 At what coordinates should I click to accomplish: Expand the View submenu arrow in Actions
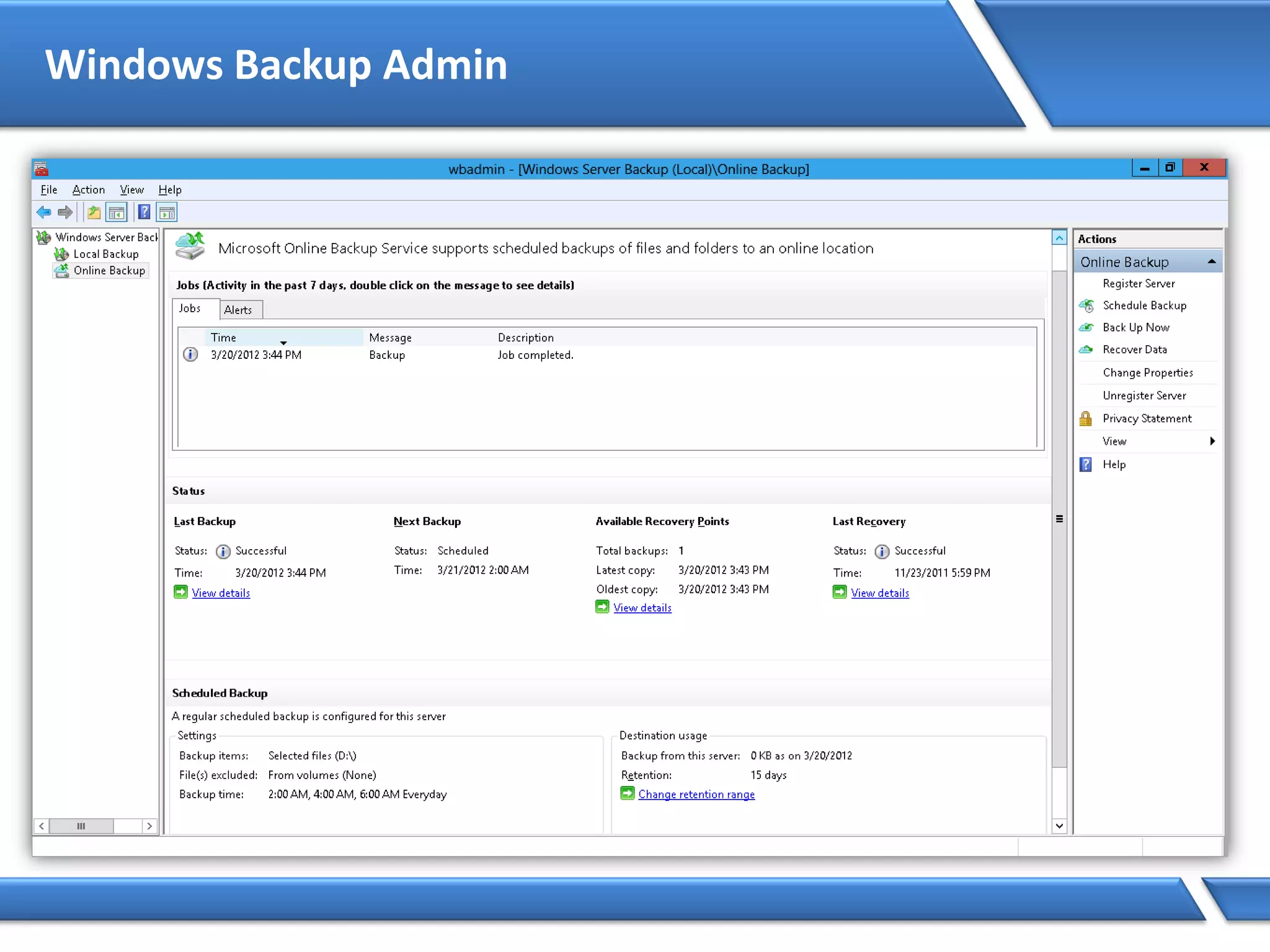coord(1212,441)
